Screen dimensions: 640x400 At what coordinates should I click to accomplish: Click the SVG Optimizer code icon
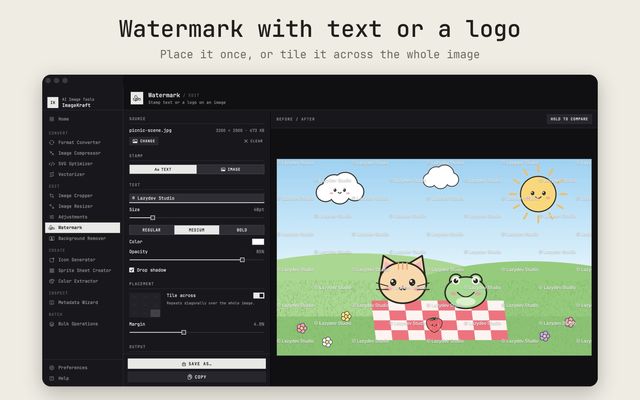pos(52,164)
